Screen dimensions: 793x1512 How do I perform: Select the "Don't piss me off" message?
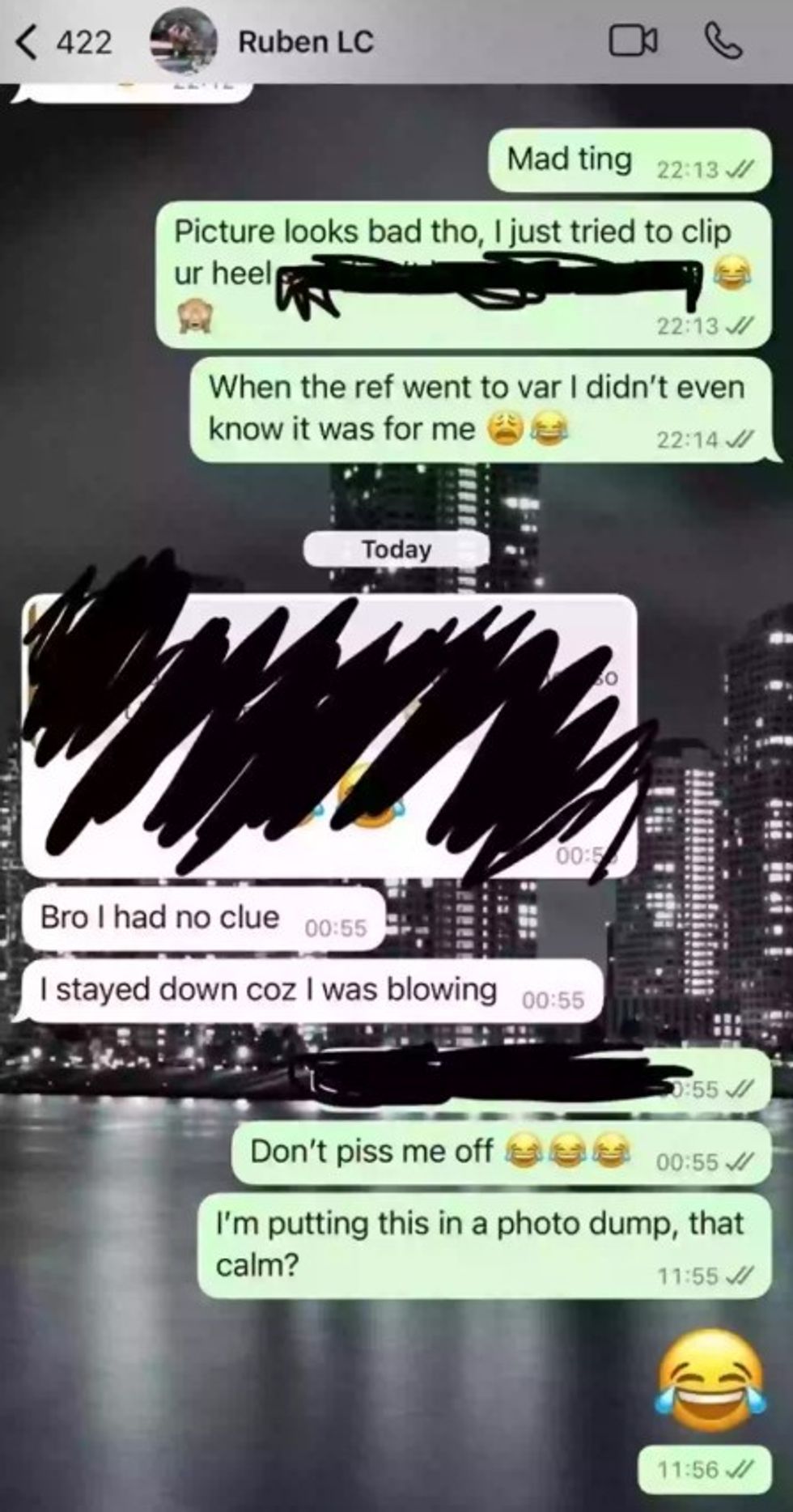(501, 1153)
